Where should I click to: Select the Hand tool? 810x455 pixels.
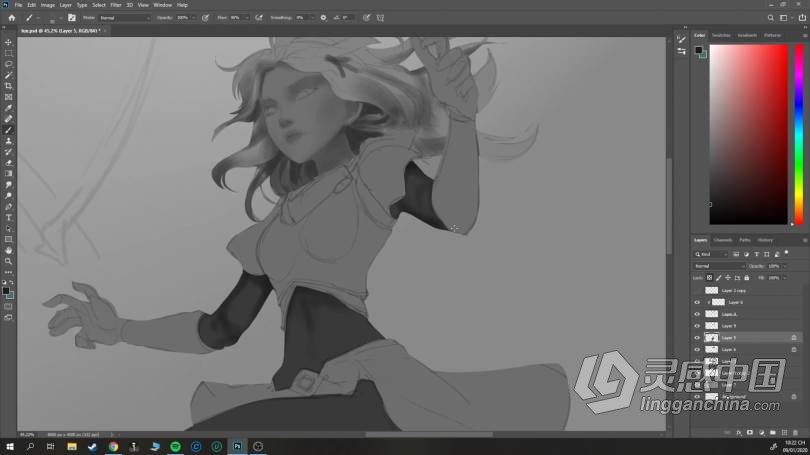[8, 250]
